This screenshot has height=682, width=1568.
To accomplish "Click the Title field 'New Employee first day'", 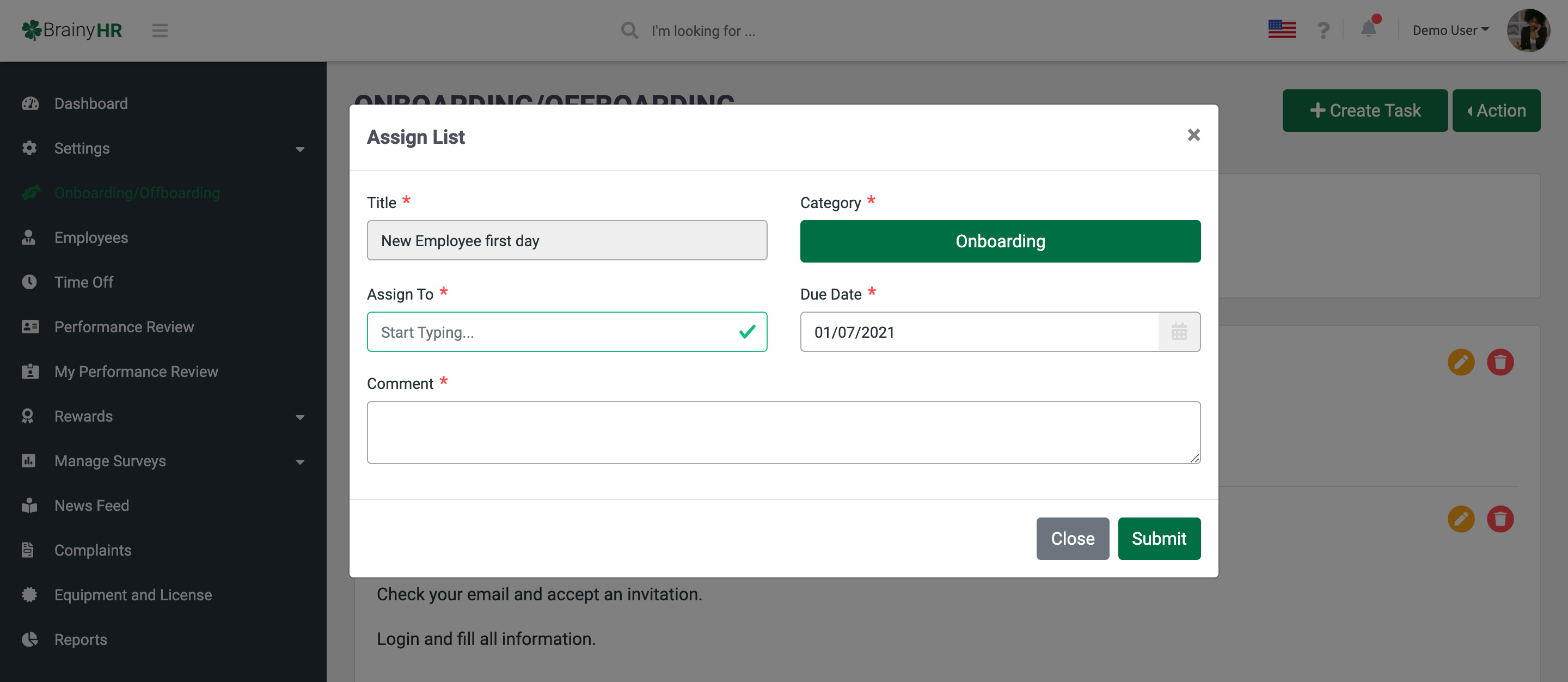I will pyautogui.click(x=567, y=241).
